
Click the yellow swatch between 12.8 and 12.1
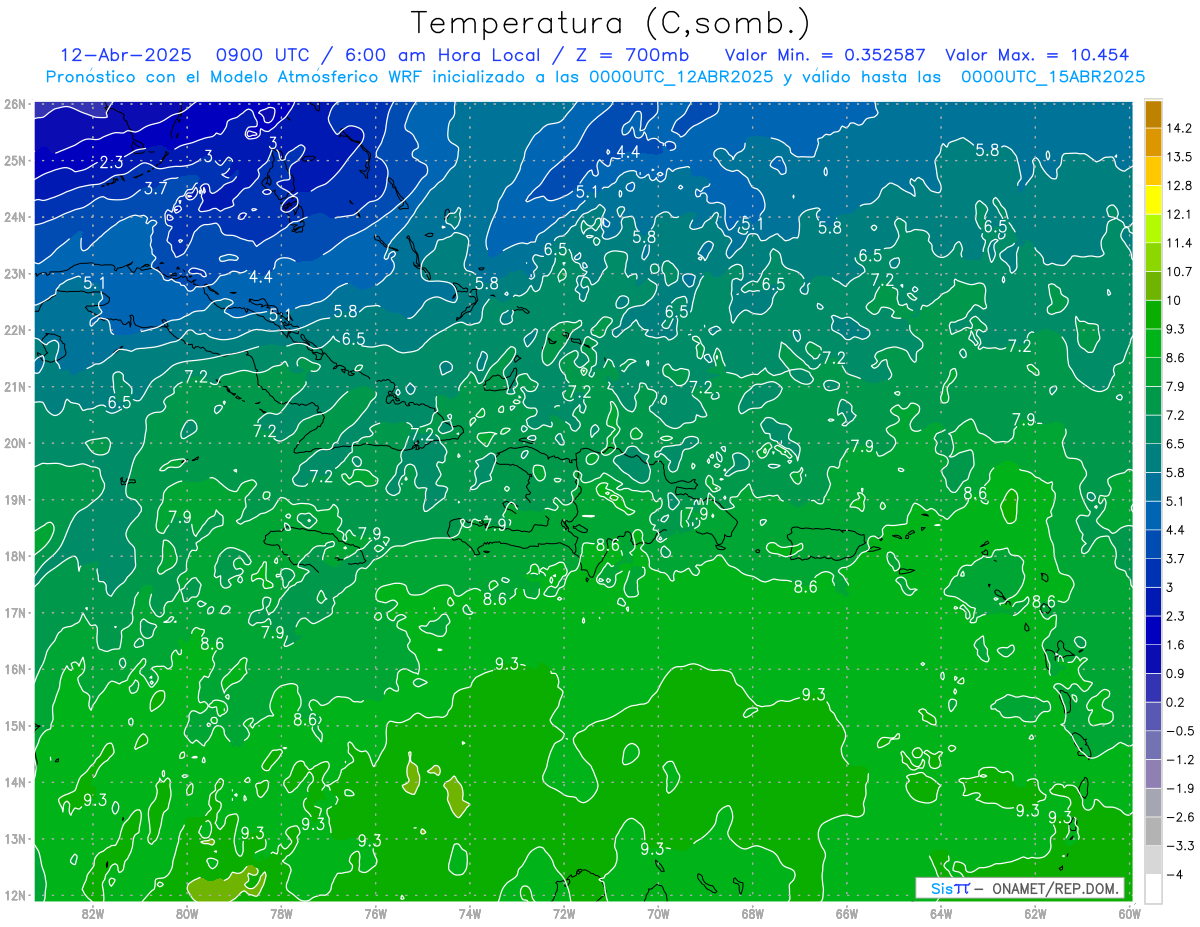click(x=1153, y=200)
